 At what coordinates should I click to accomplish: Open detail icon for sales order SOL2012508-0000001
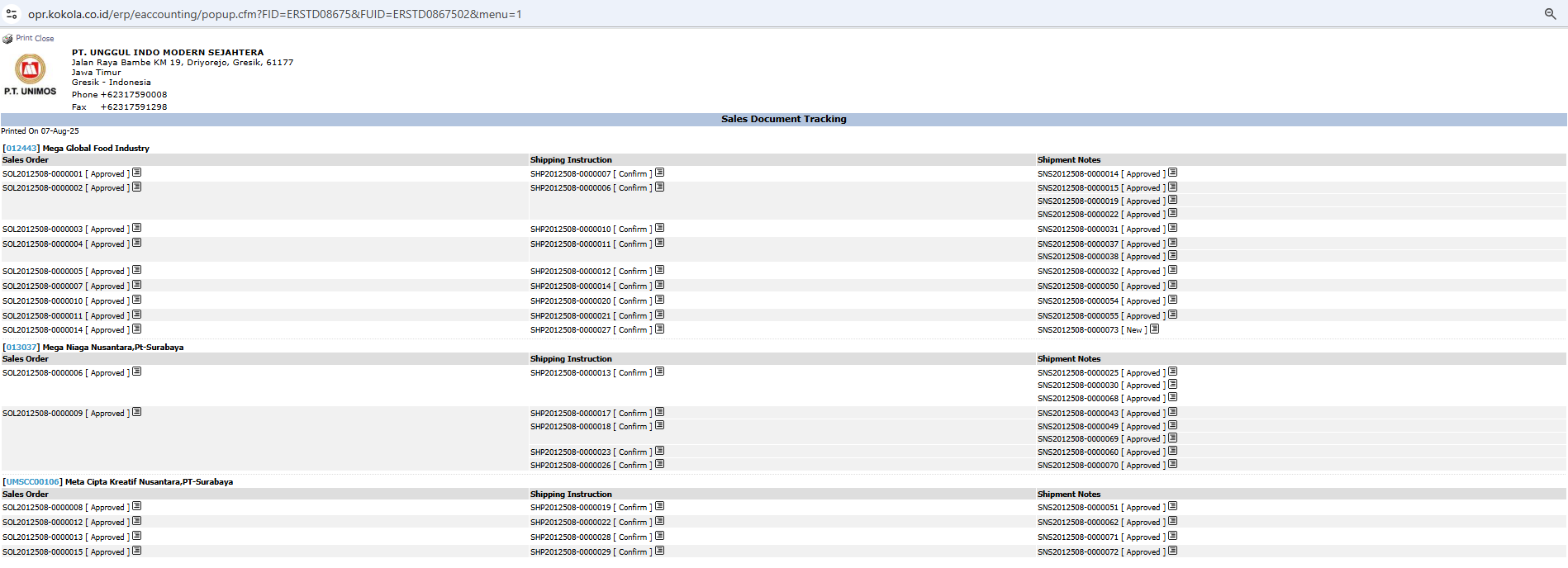tap(137, 173)
